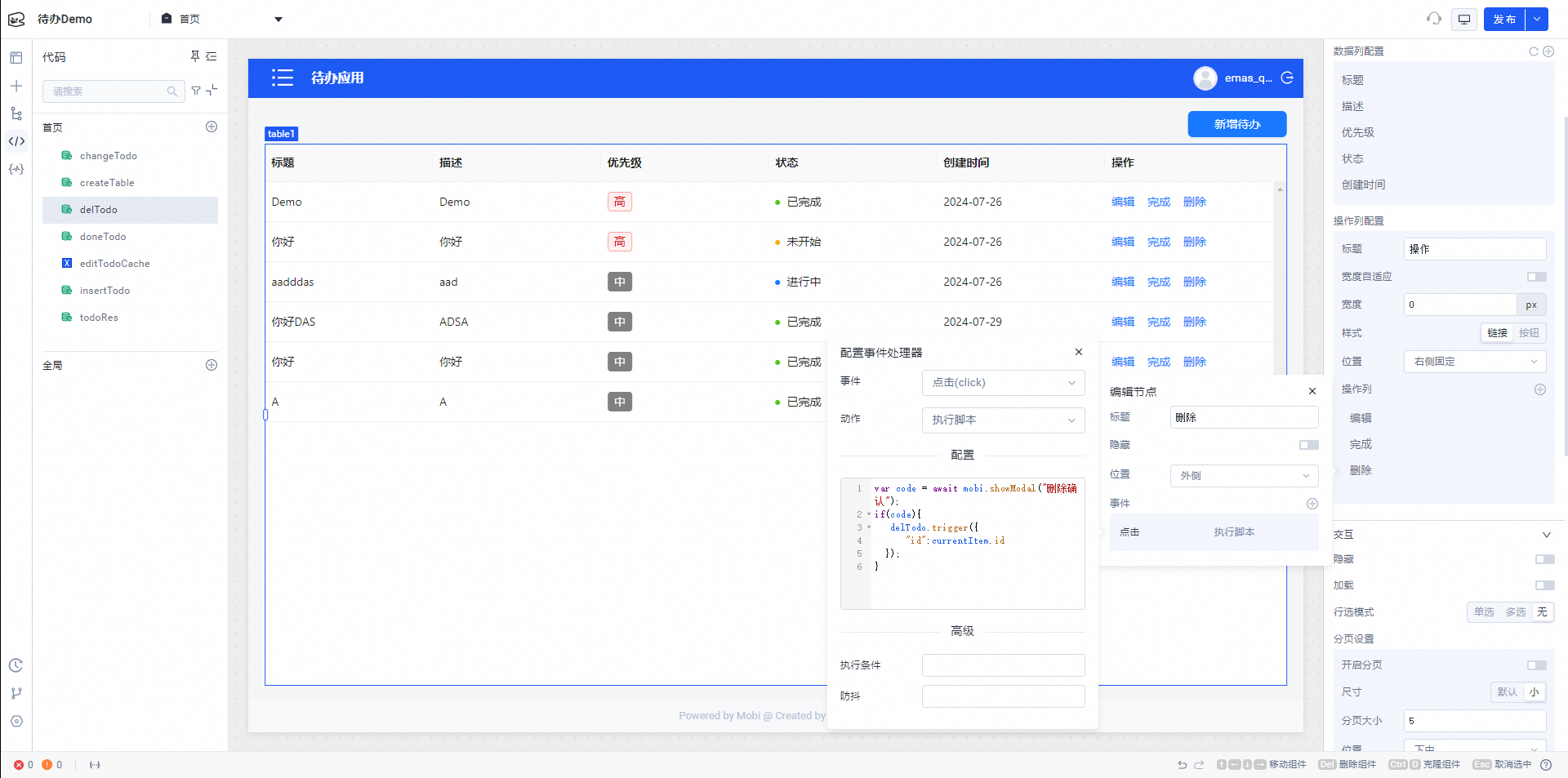This screenshot has height=778, width=1568.
Task: Open the branch icon in lower sidebar
Action: (x=16, y=693)
